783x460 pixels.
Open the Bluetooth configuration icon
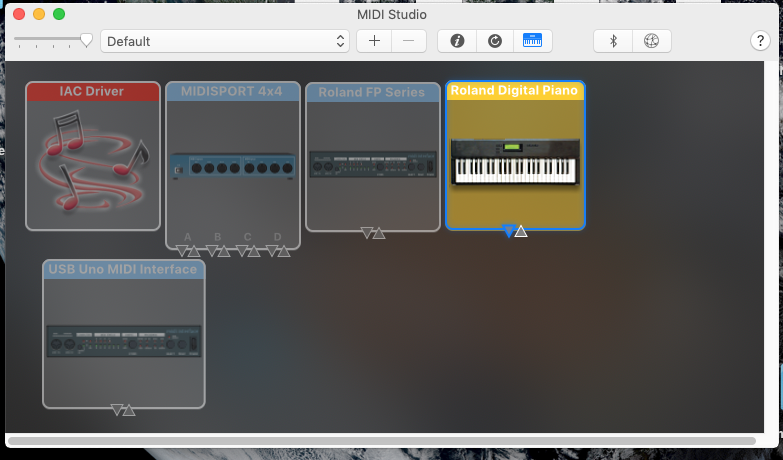pos(613,41)
